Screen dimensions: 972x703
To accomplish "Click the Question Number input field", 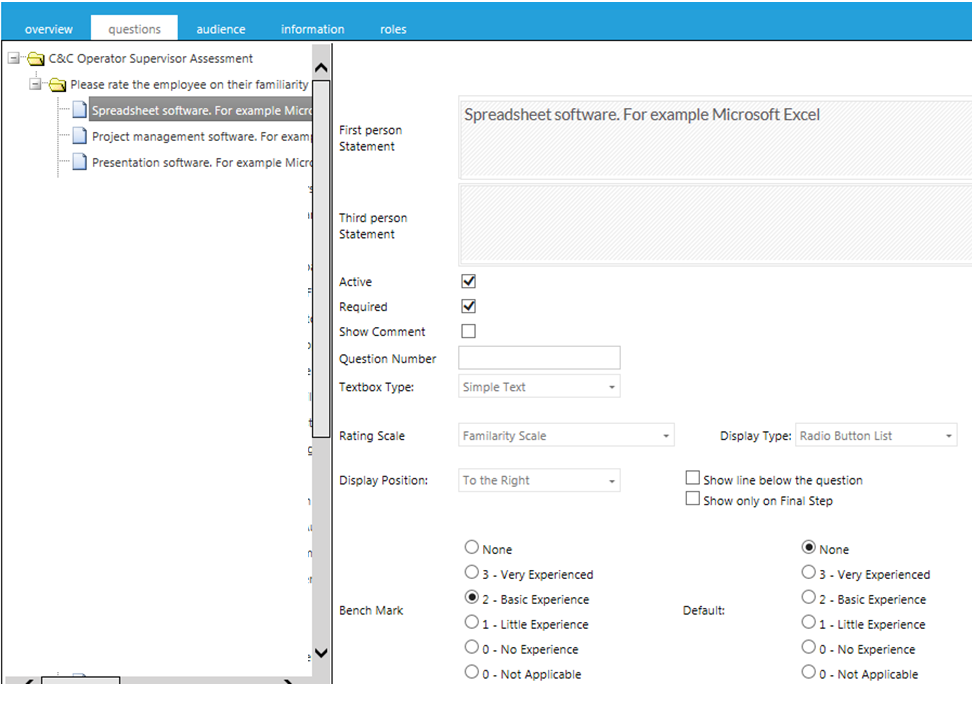I will 539,358.
